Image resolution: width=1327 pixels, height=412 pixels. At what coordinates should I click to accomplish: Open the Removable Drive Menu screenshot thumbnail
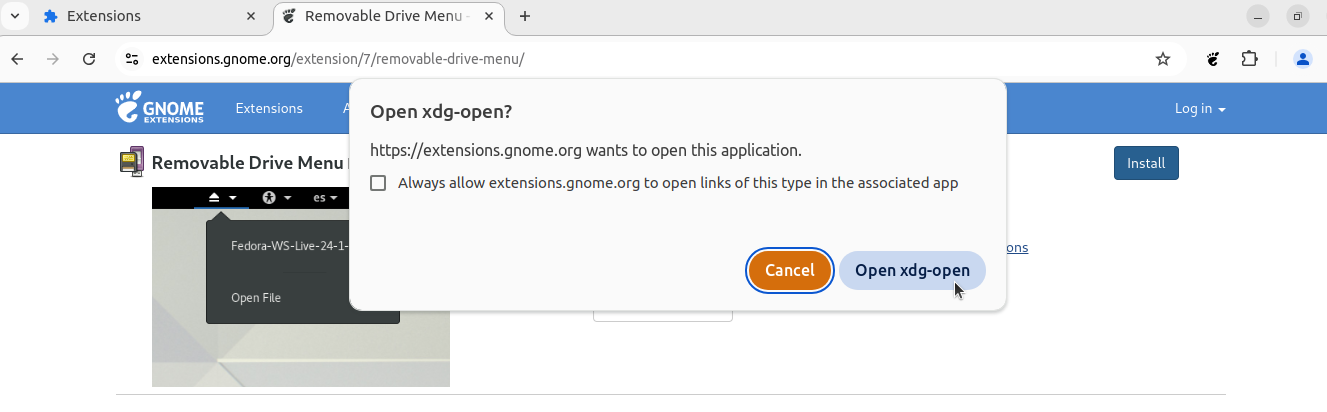pos(301,286)
